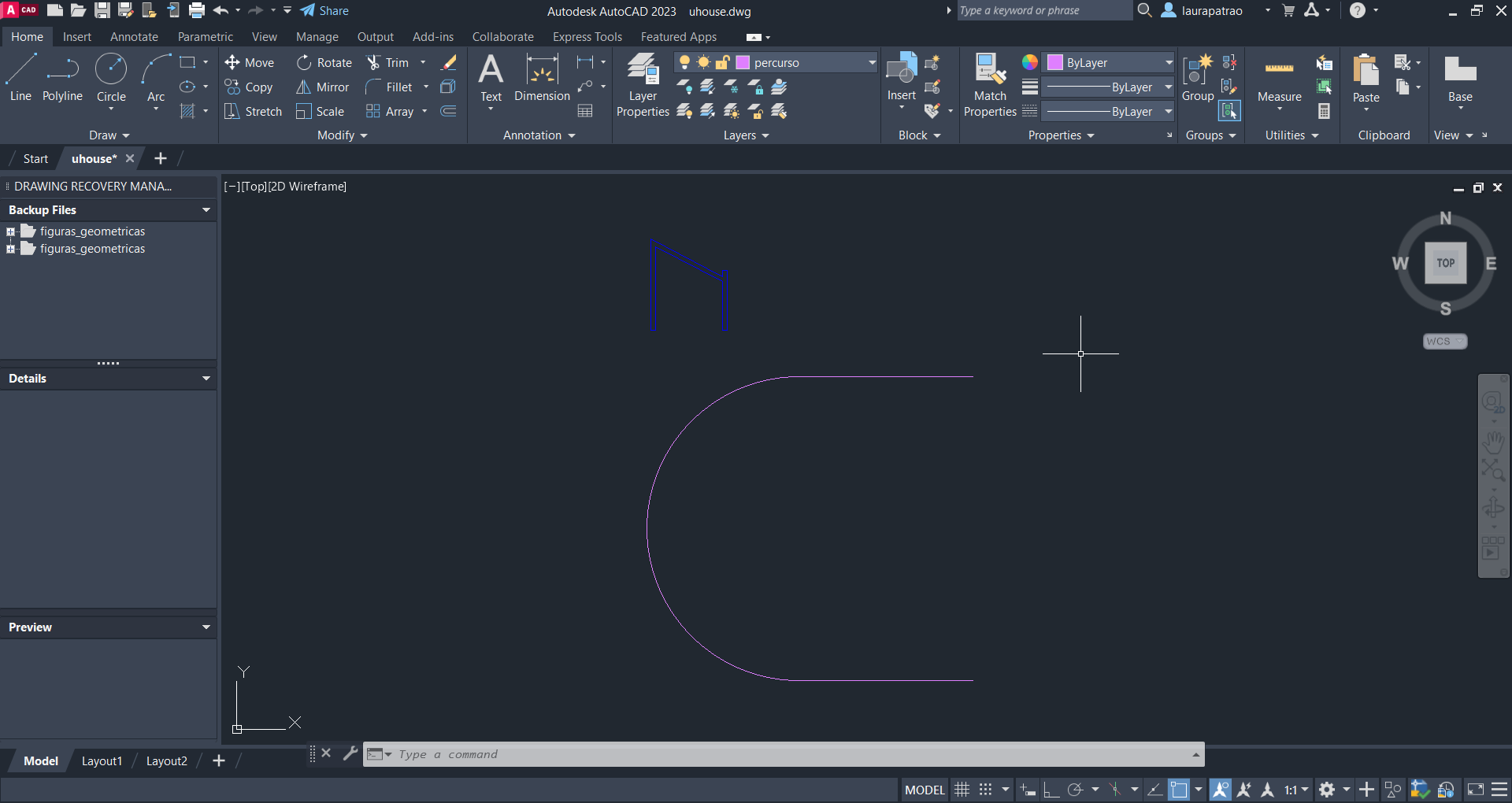The width and height of the screenshot is (1512, 803).
Task: Click the Array tool
Action: click(x=390, y=112)
